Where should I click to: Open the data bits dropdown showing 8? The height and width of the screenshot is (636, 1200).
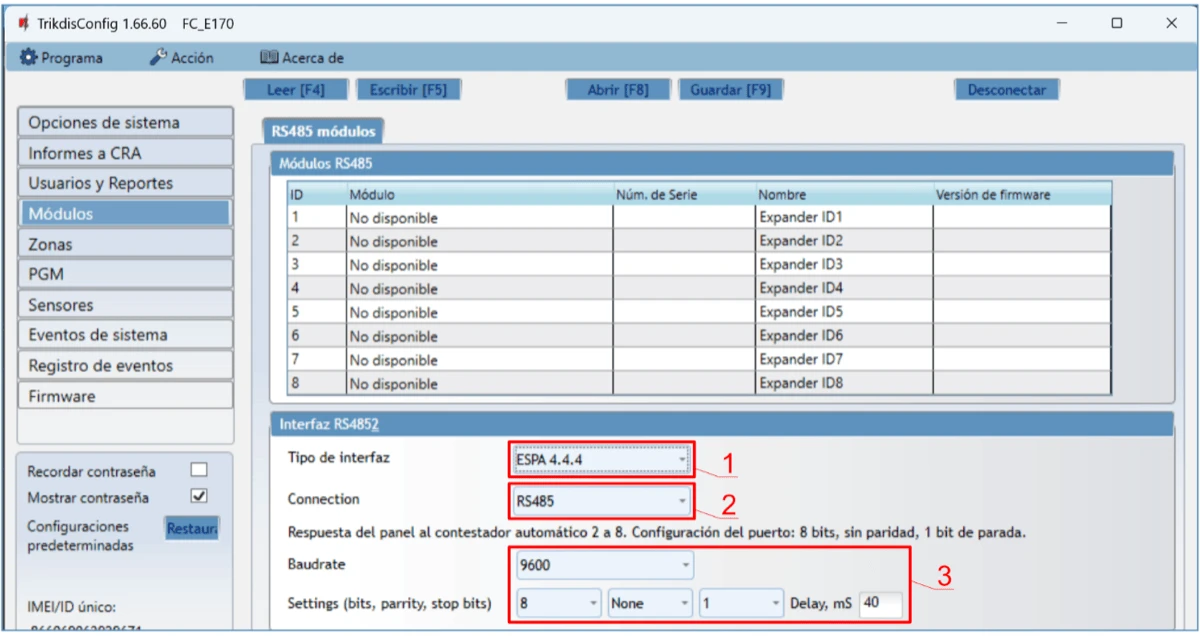coord(559,604)
